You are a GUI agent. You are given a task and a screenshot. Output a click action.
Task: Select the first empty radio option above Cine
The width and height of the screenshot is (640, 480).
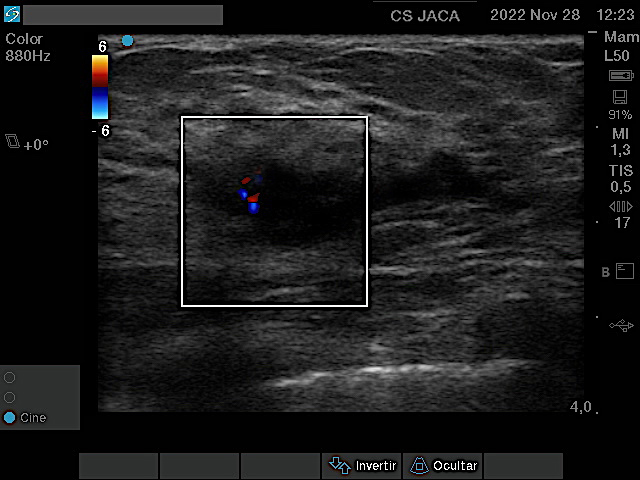click(10, 378)
